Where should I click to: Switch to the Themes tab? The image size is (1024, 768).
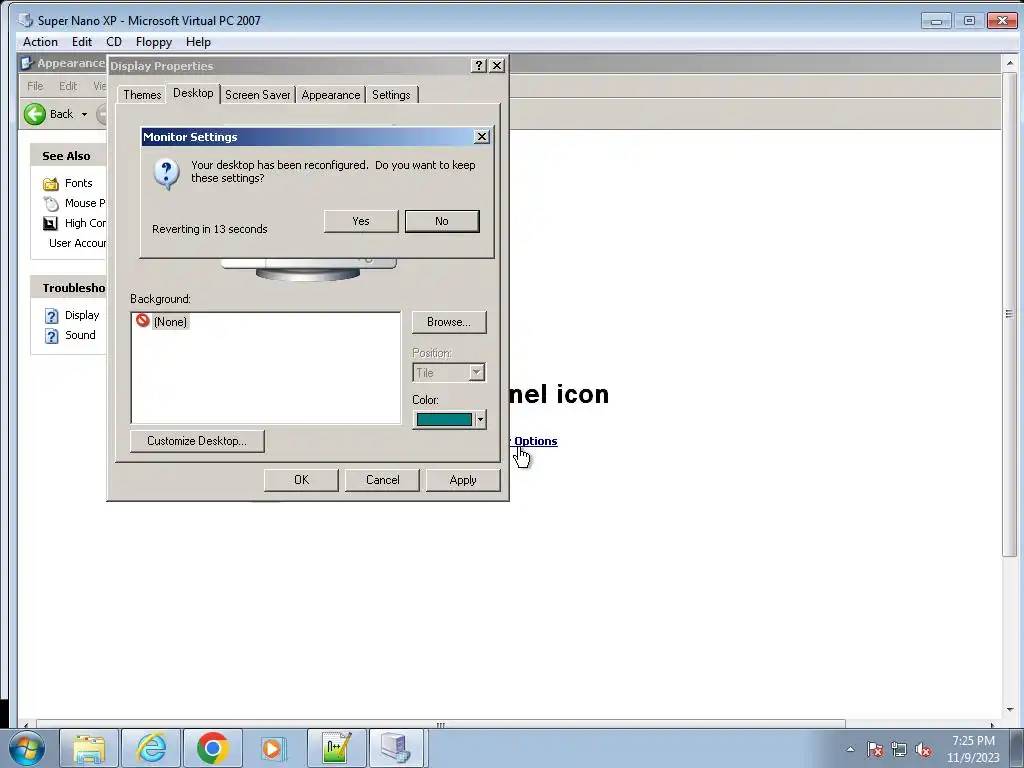pyautogui.click(x=142, y=95)
